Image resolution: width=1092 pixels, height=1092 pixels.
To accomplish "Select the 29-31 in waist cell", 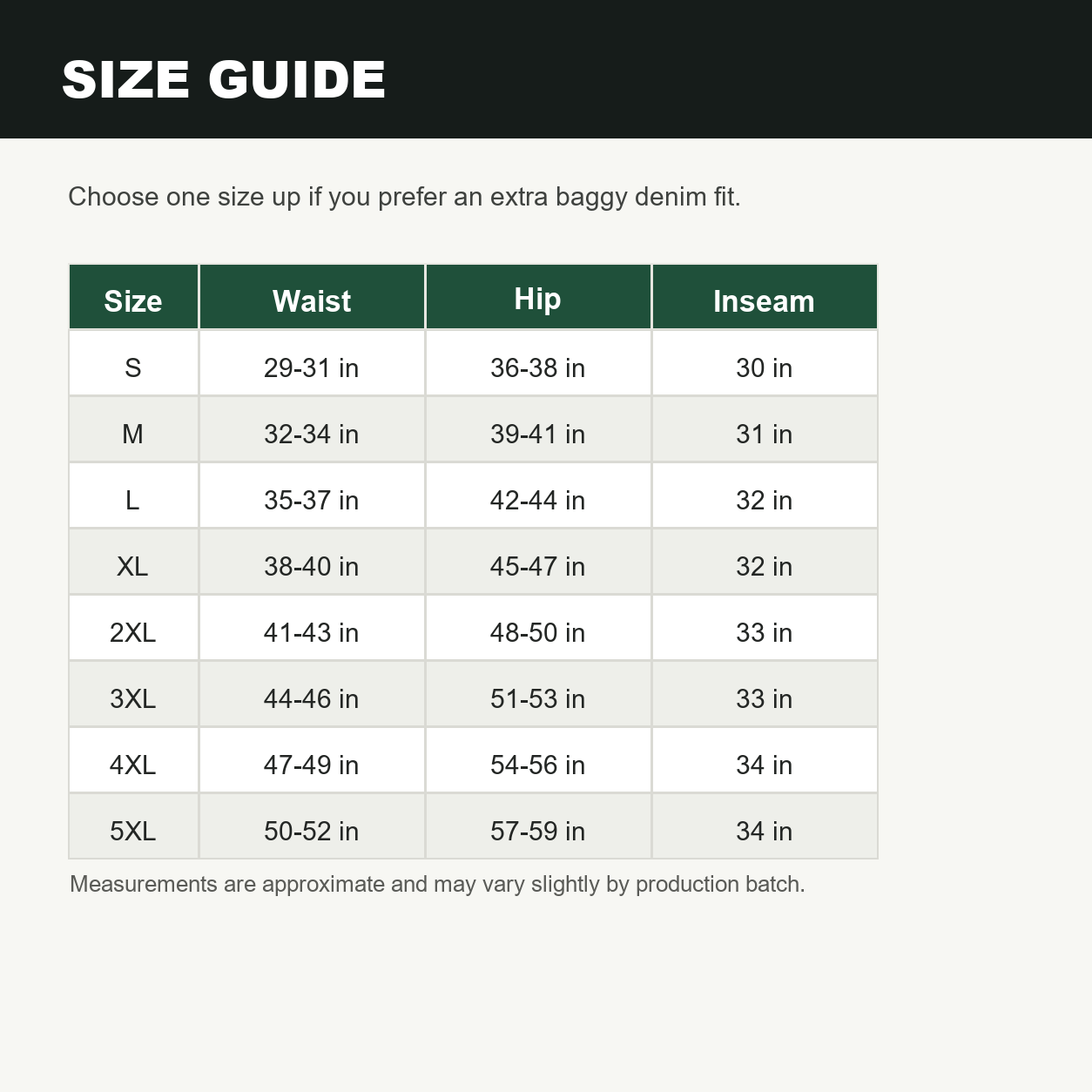I will (x=312, y=367).
